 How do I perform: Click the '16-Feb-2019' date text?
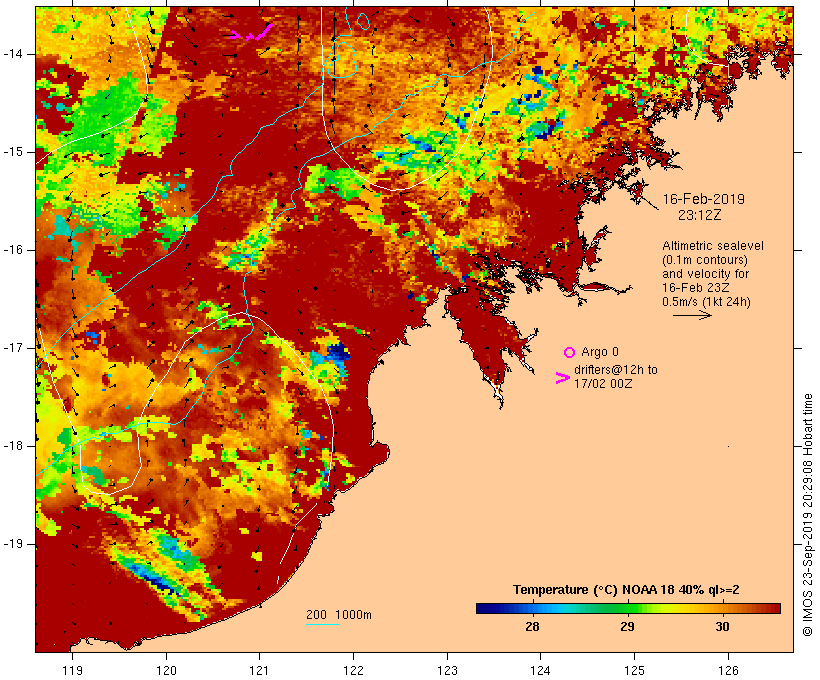click(703, 199)
